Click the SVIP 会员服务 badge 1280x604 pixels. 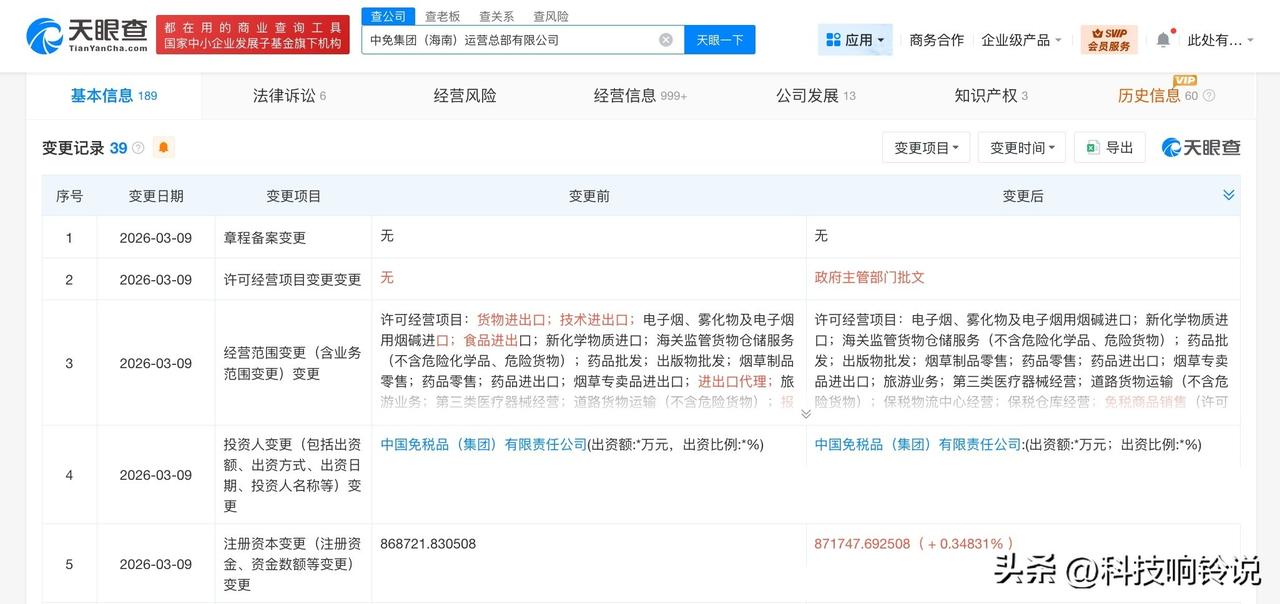tap(1109, 40)
